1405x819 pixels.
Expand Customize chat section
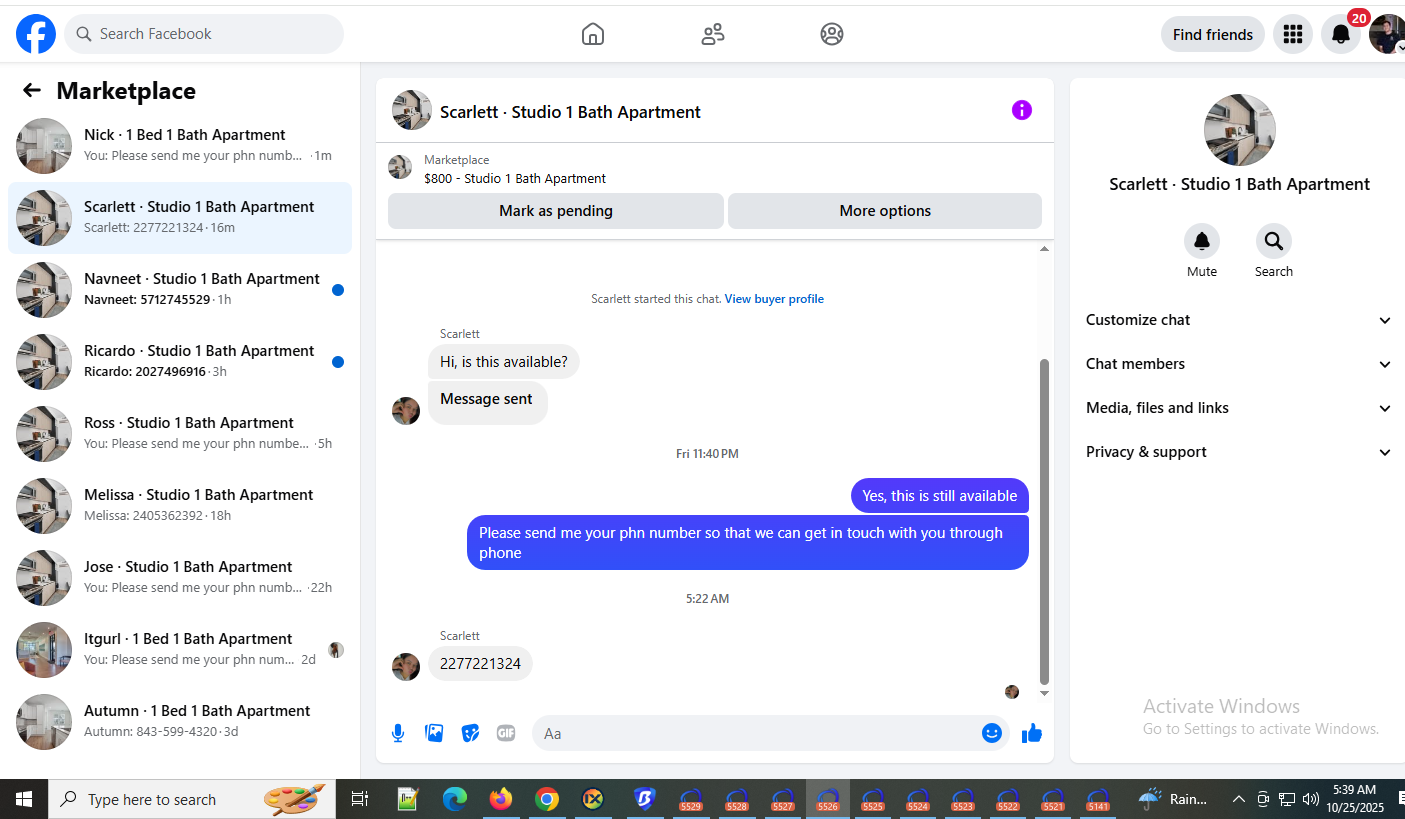(1239, 320)
